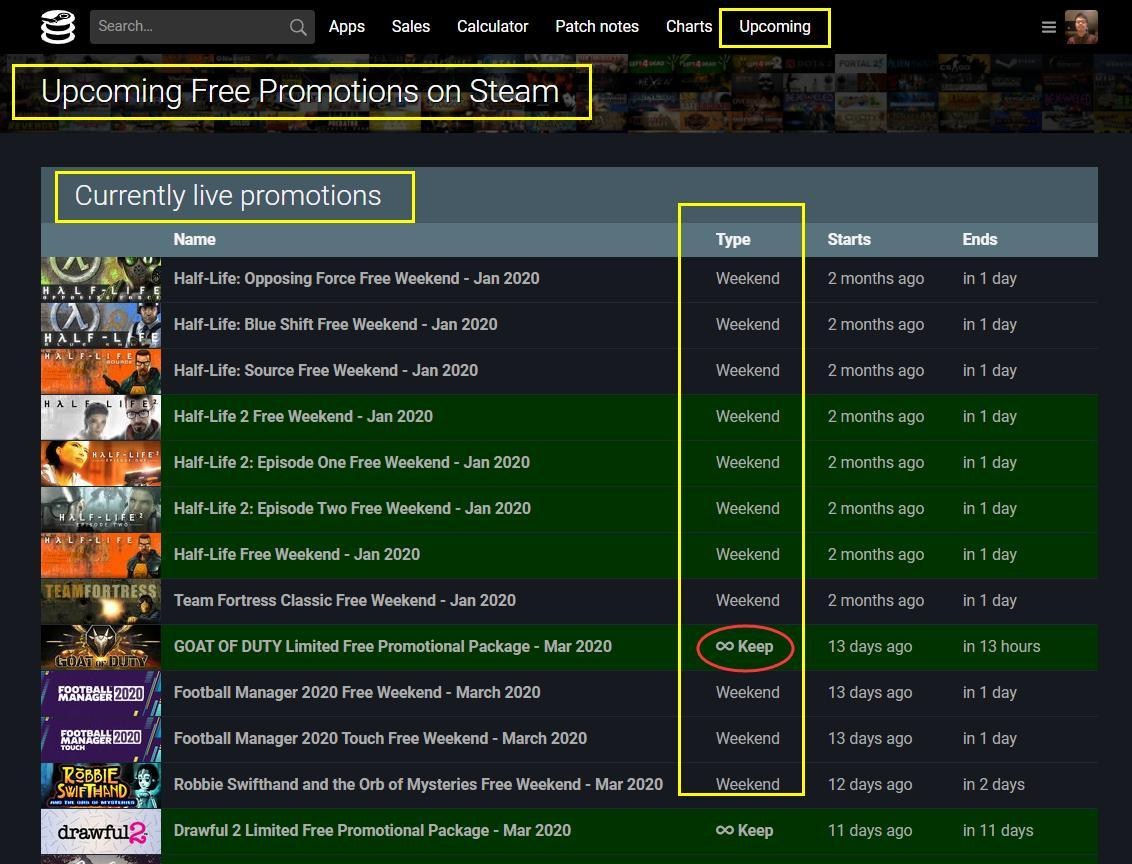The height and width of the screenshot is (864, 1132).
Task: Click the Half-Life 2: Episode One thumbnail
Action: (x=101, y=463)
